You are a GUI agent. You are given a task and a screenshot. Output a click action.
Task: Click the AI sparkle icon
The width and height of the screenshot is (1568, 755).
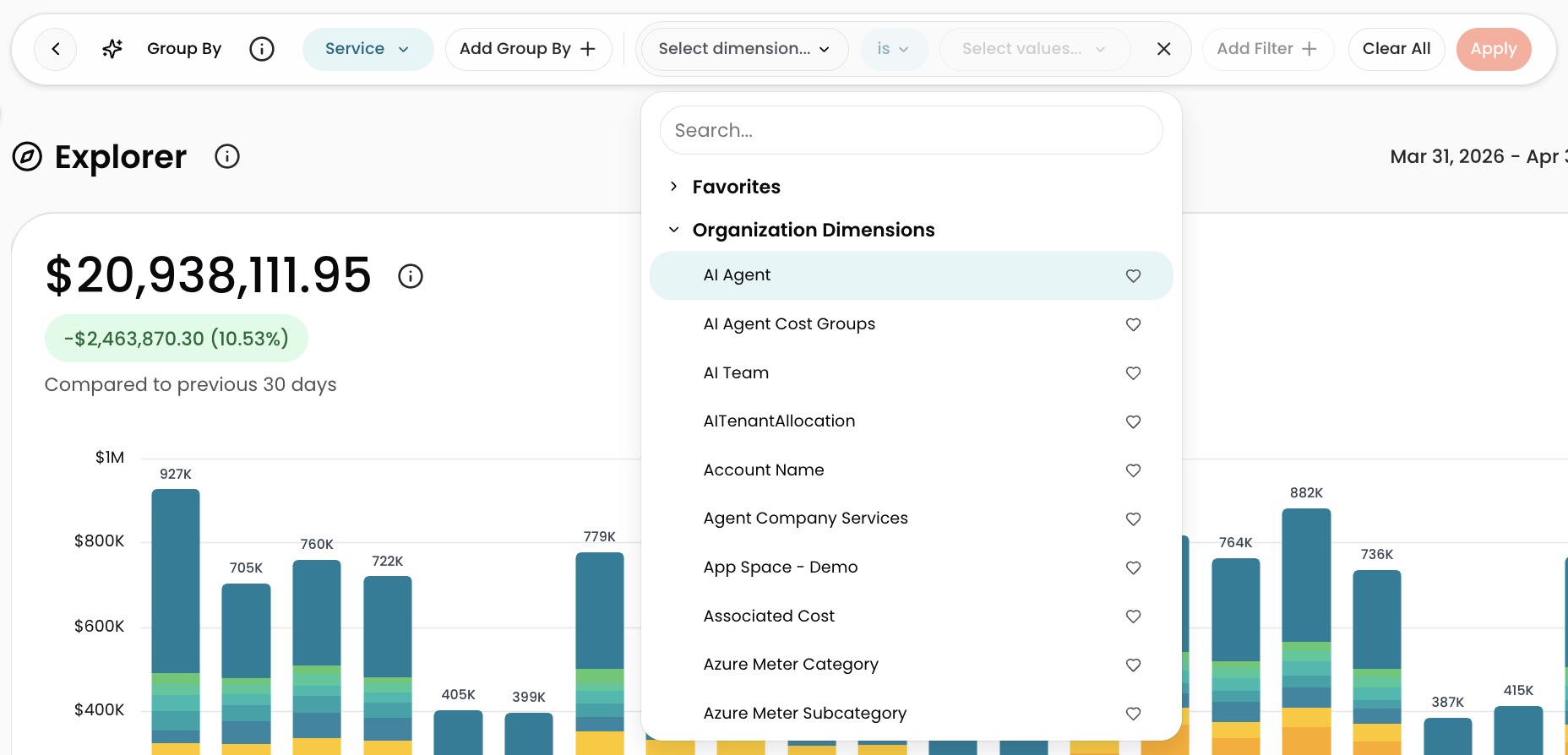coord(112,49)
